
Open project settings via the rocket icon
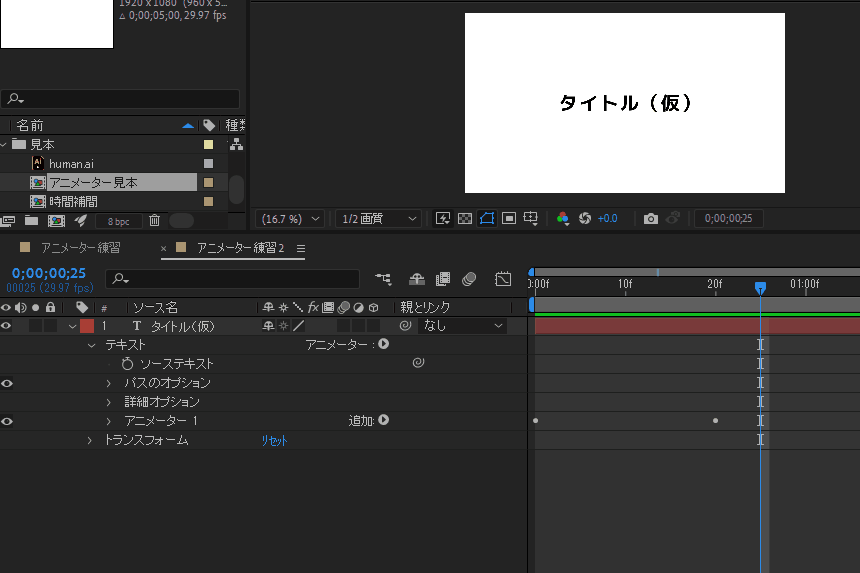(x=81, y=220)
